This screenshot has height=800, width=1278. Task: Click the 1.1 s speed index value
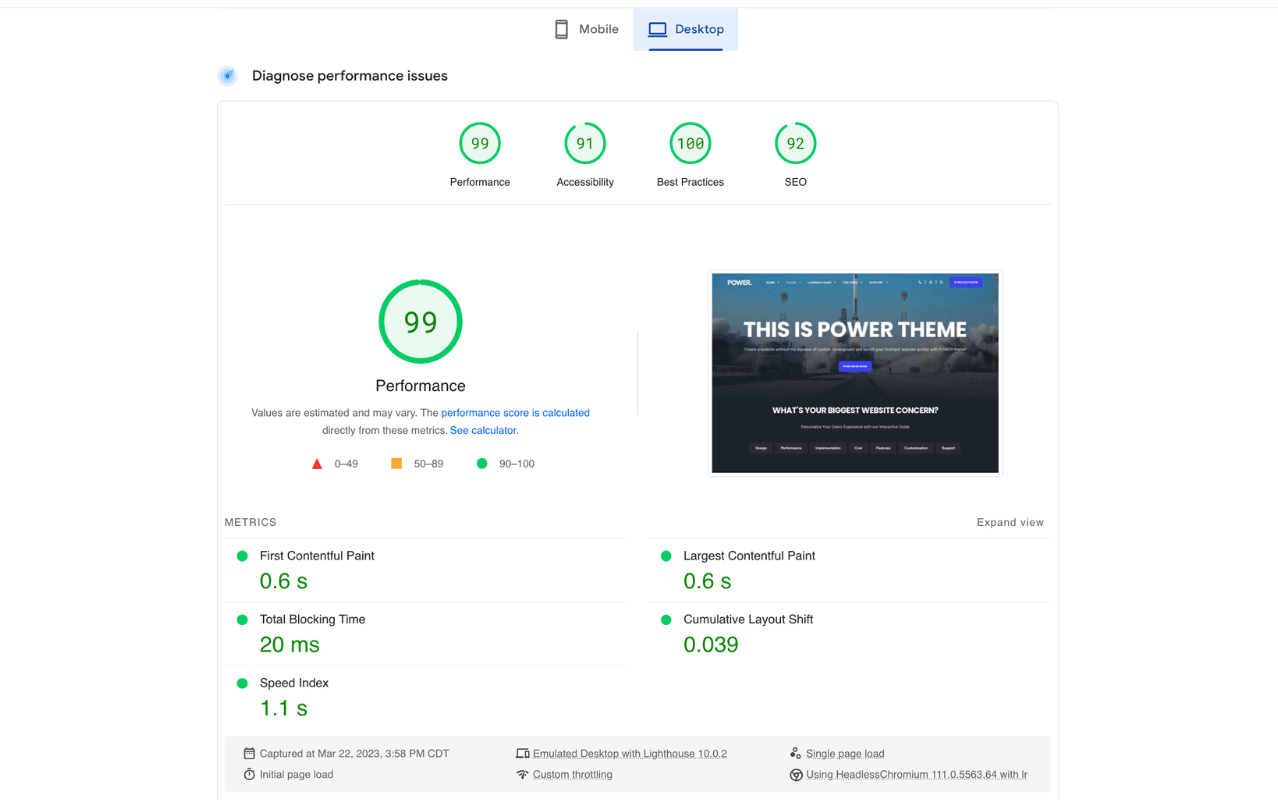284,709
